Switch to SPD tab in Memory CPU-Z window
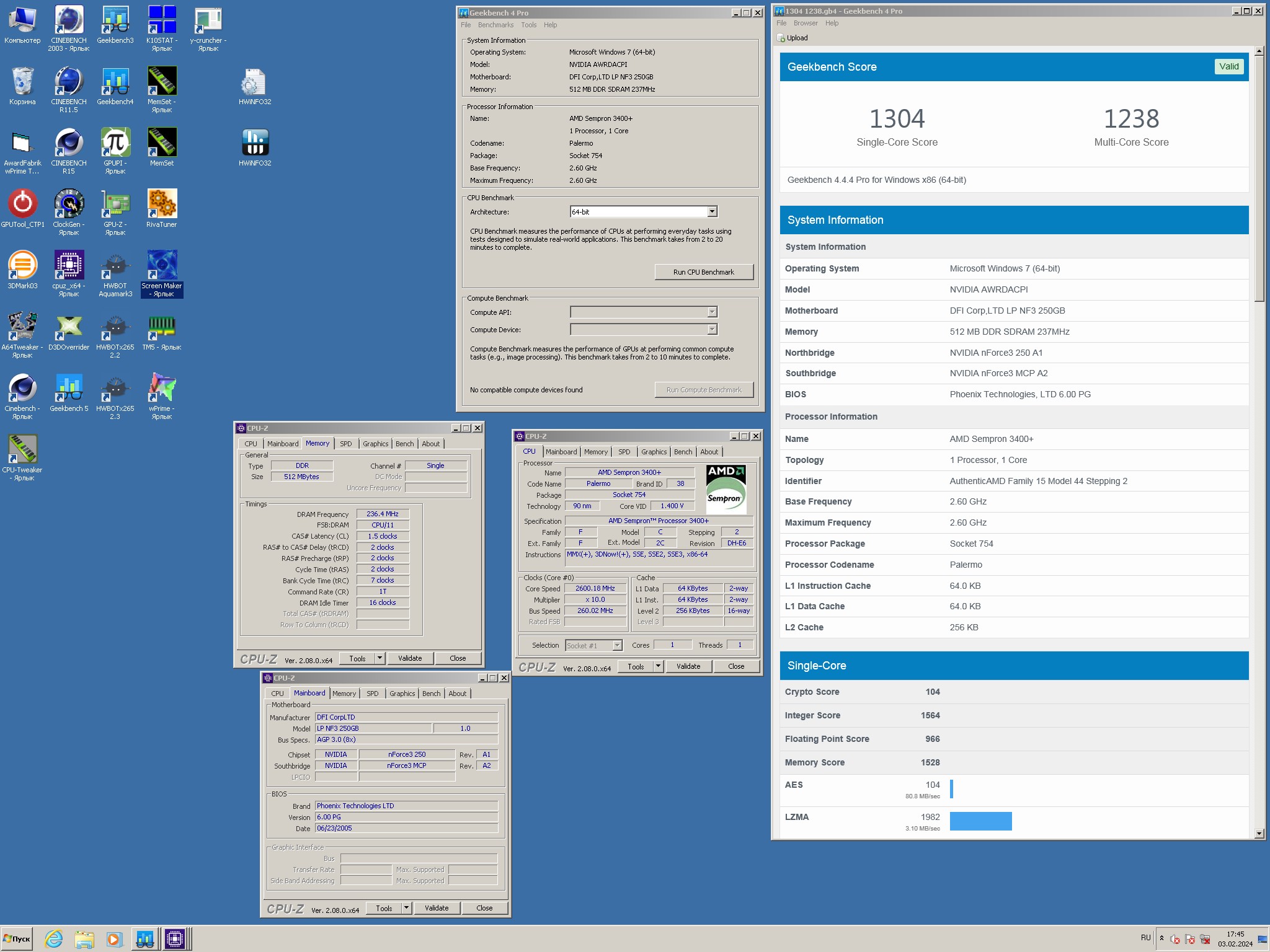This screenshot has width=1270, height=952. pos(346,444)
